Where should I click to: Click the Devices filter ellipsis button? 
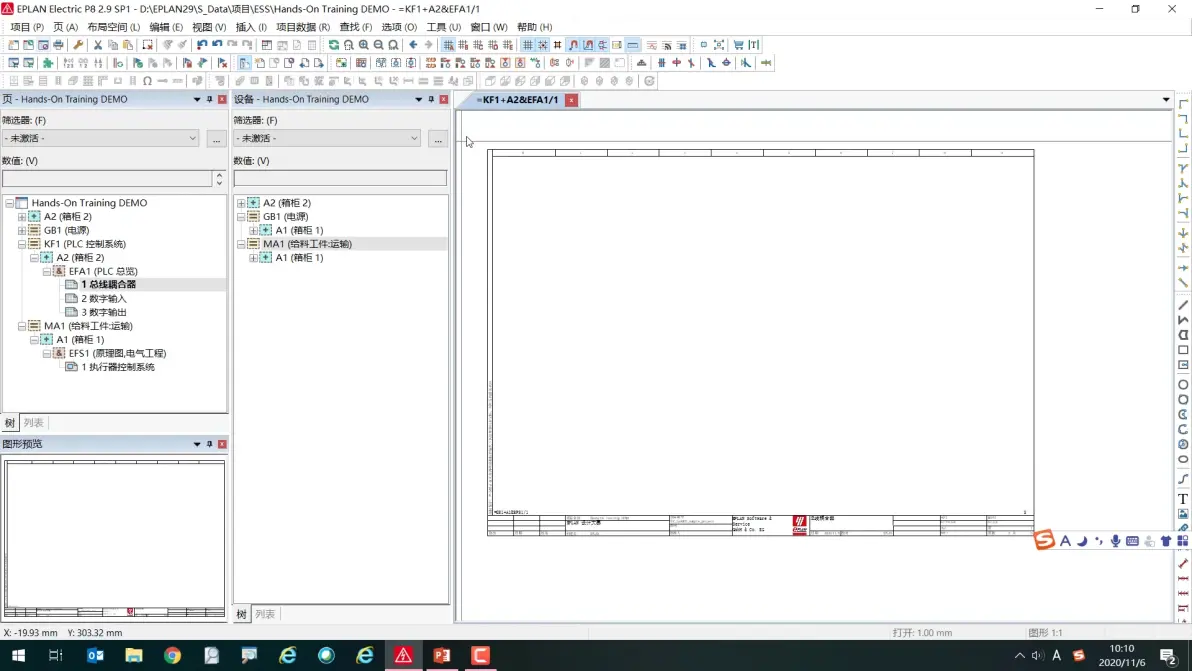point(438,139)
